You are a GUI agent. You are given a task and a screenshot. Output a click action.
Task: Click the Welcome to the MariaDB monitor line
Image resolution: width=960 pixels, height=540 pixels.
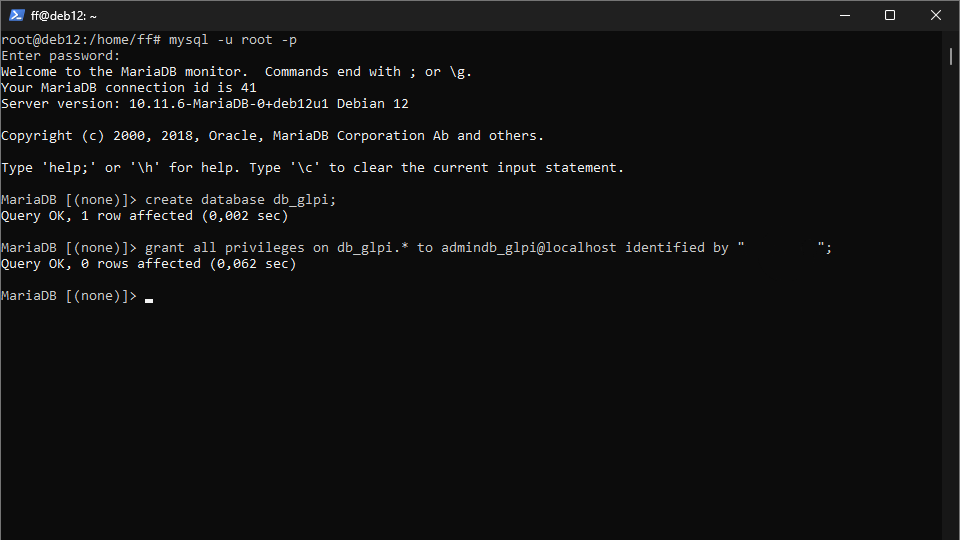(236, 72)
